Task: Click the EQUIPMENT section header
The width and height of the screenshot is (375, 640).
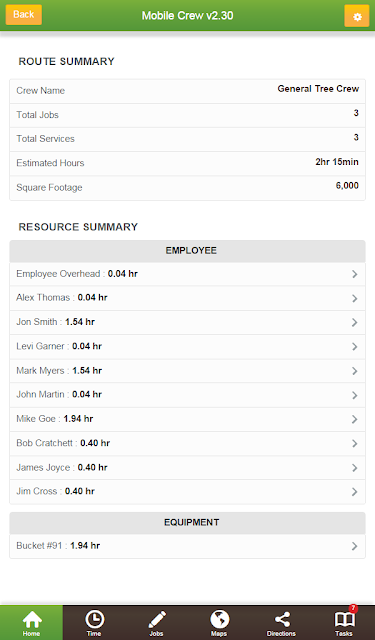Action: pyautogui.click(x=187, y=523)
